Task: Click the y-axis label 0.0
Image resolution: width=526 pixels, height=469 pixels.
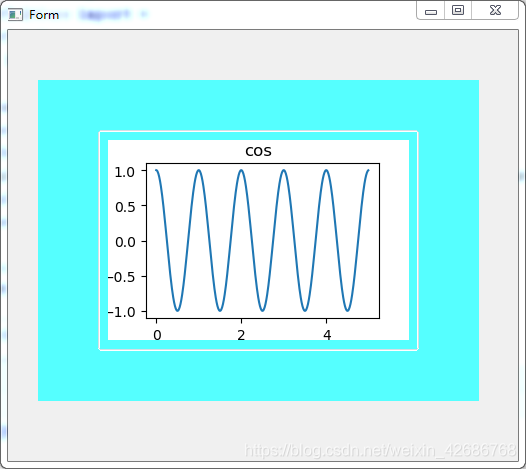Action: tap(125, 242)
